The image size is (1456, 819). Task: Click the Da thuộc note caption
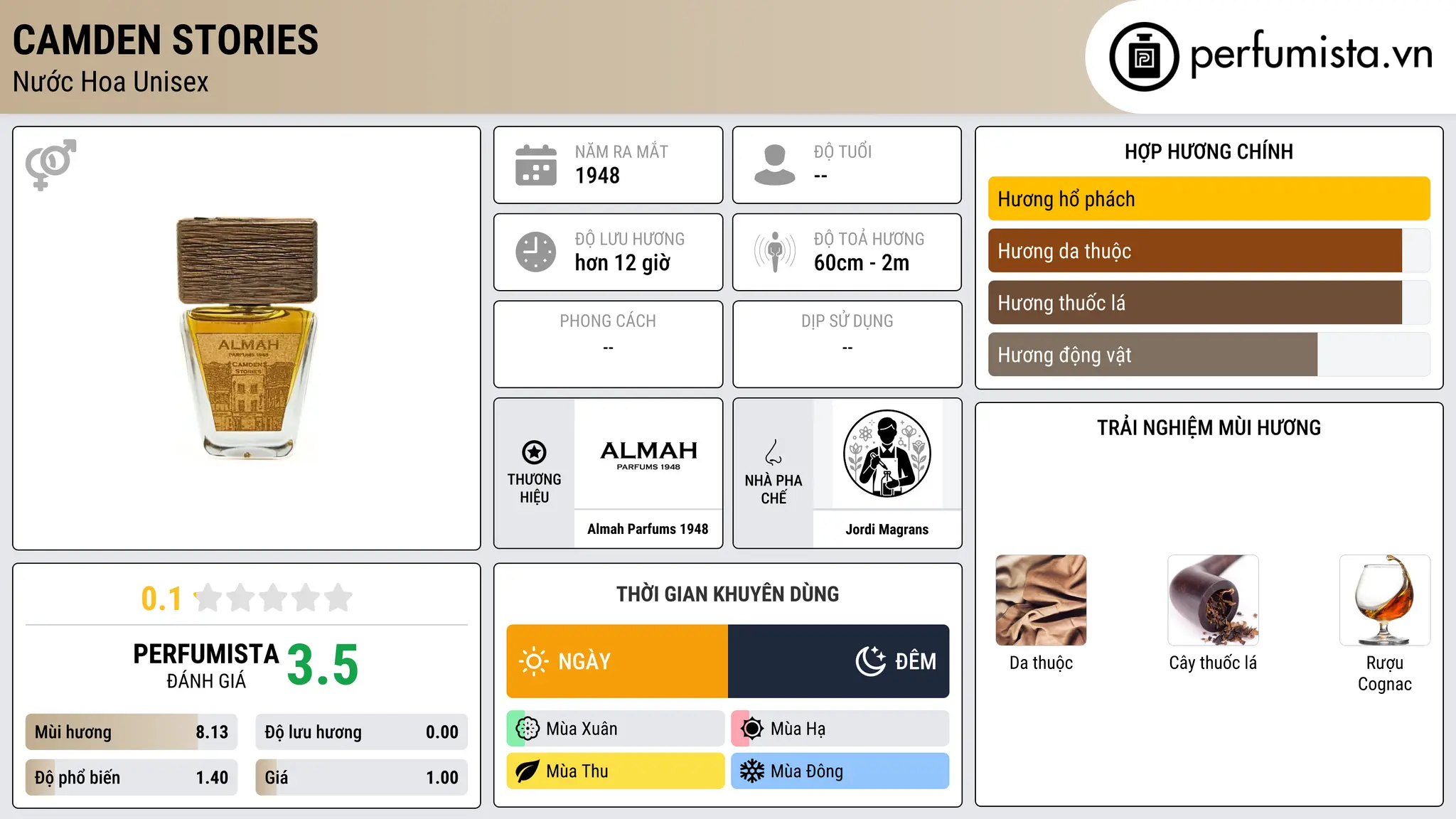click(x=1042, y=663)
